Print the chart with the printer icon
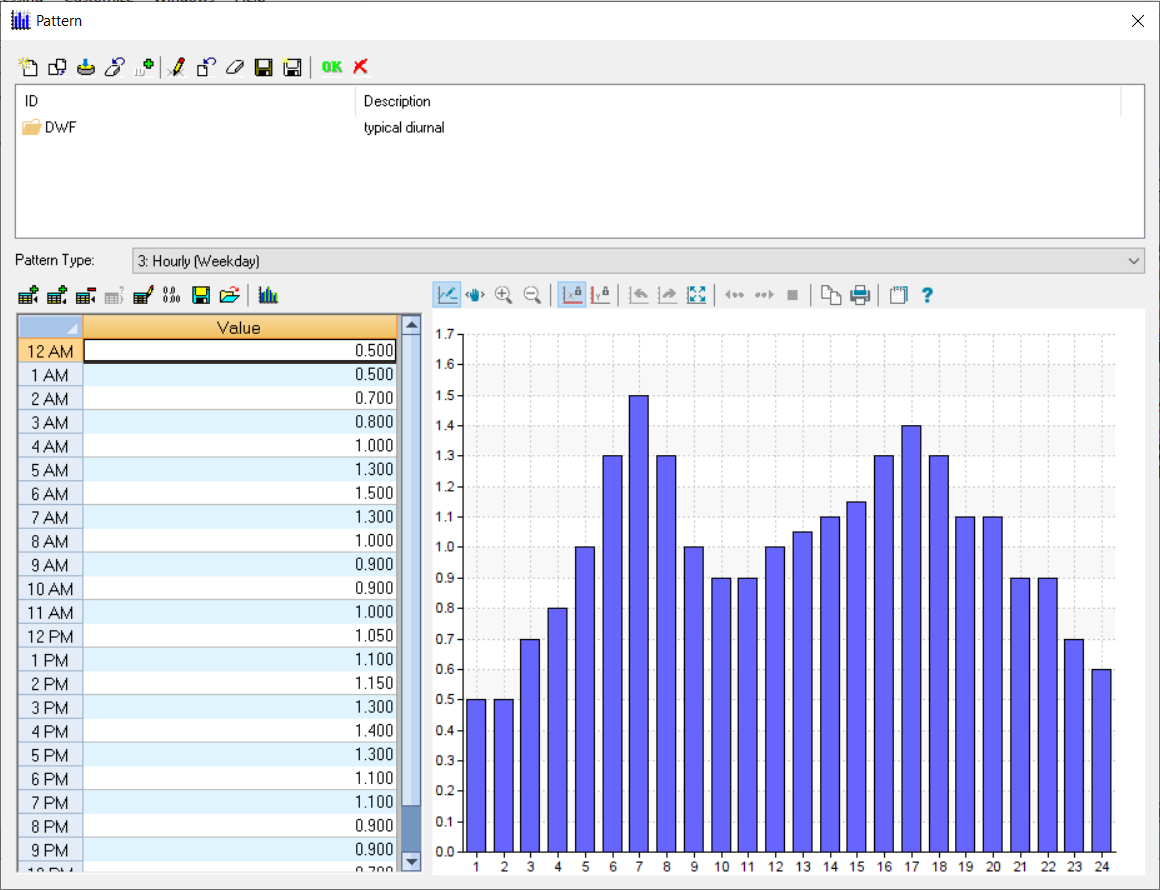The image size is (1160, 890). click(x=861, y=295)
